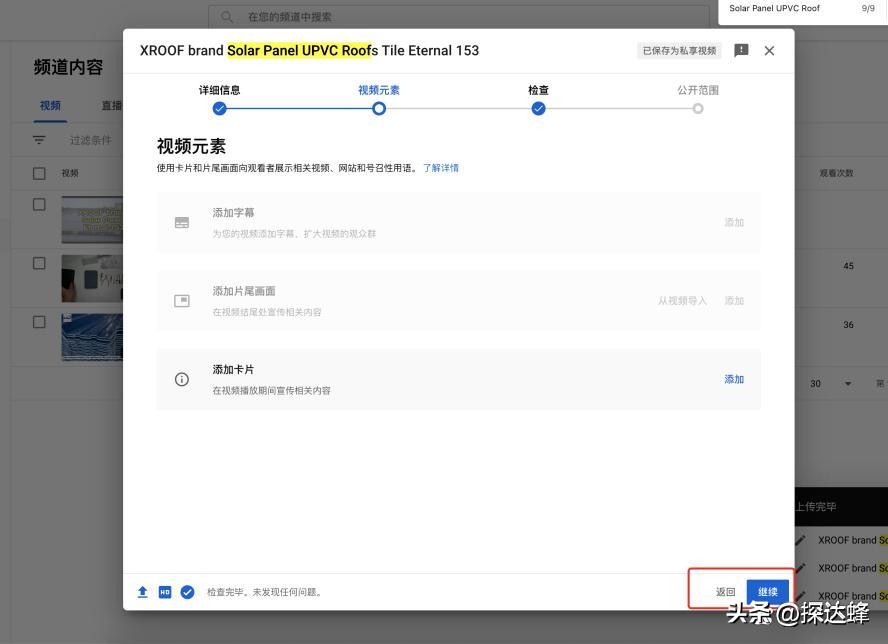Click the 公开范围 step indicator dot
The width and height of the screenshot is (888, 644).
click(698, 108)
